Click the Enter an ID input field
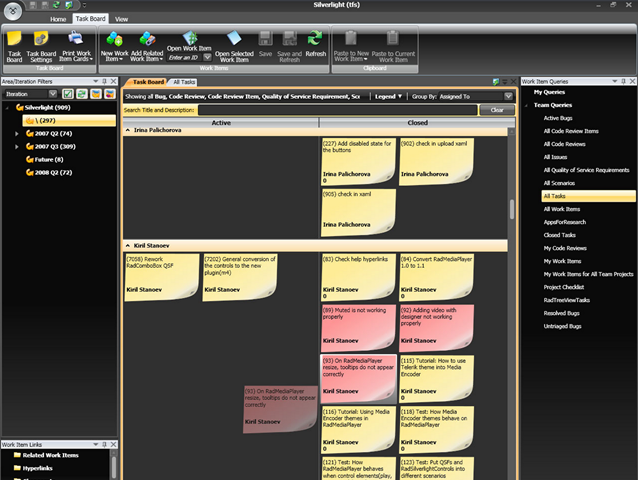Viewport: 638px width, 480px height. point(184,58)
